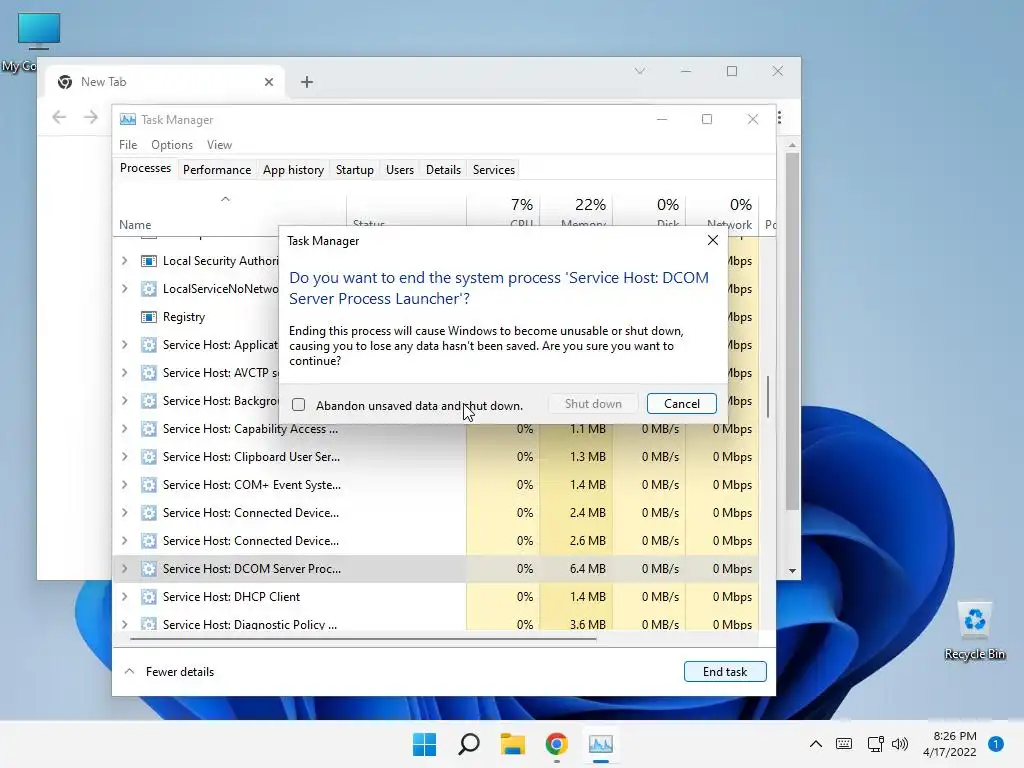This screenshot has width=1024, height=768.
Task: Expand Local Security Authority process row
Action: click(x=124, y=261)
